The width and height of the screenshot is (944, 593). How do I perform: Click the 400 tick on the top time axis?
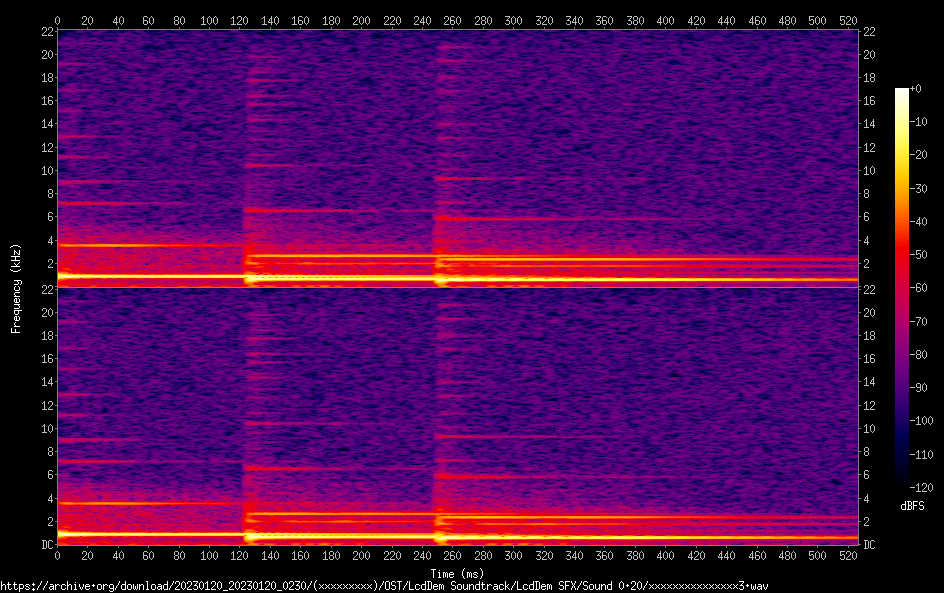point(666,20)
